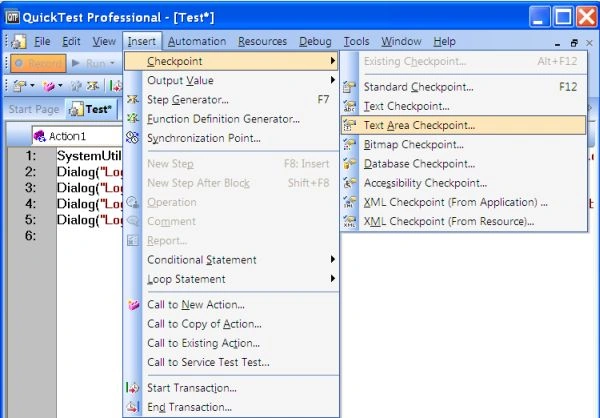Expand the Checkpoint submenu

(231, 61)
